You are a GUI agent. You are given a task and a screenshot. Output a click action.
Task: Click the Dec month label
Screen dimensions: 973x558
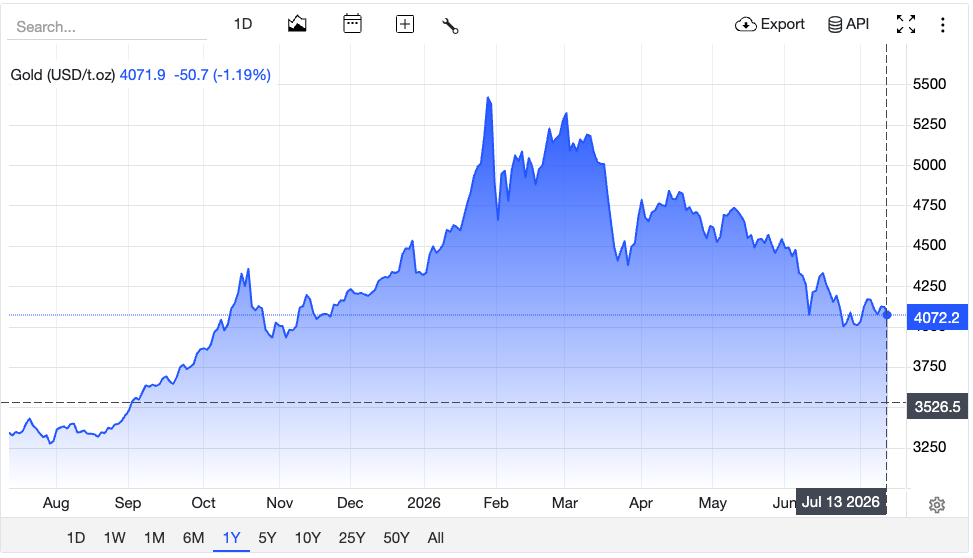(350, 503)
